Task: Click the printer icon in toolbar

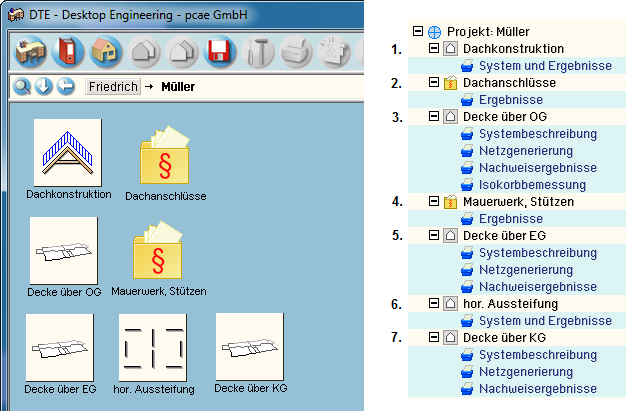Action: pyautogui.click(x=295, y=50)
